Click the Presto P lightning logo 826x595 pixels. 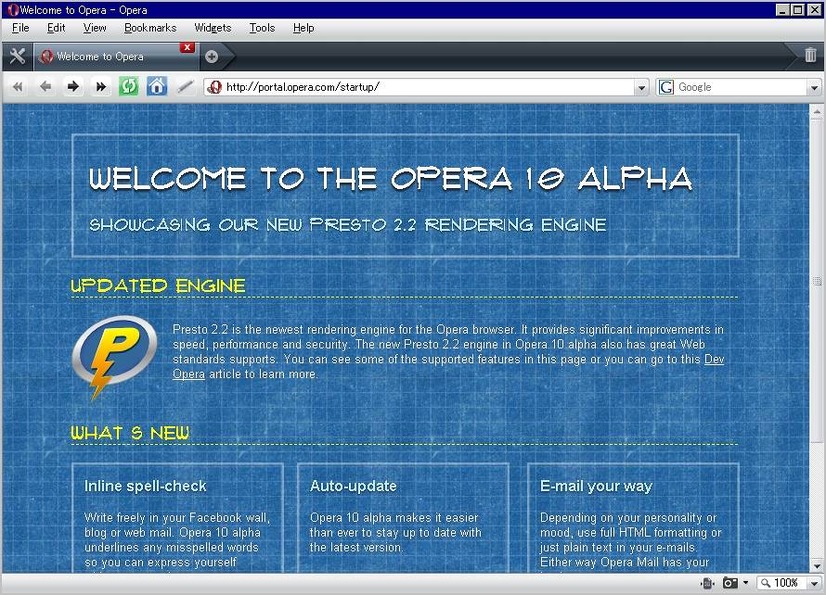pyautogui.click(x=114, y=358)
